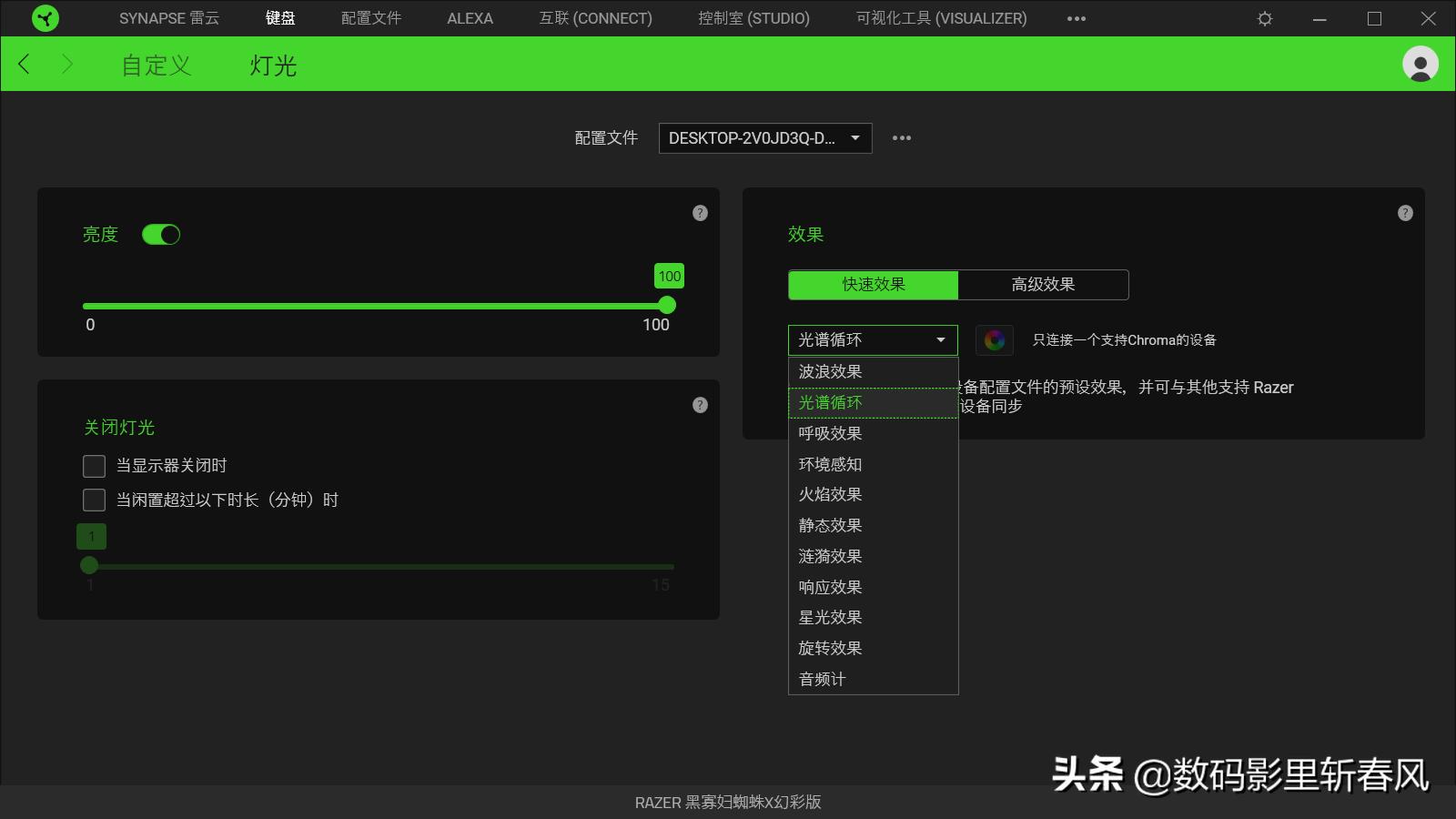This screenshot has width=1456, height=819.
Task: Click the Chroma color wheel icon
Action: (x=995, y=339)
